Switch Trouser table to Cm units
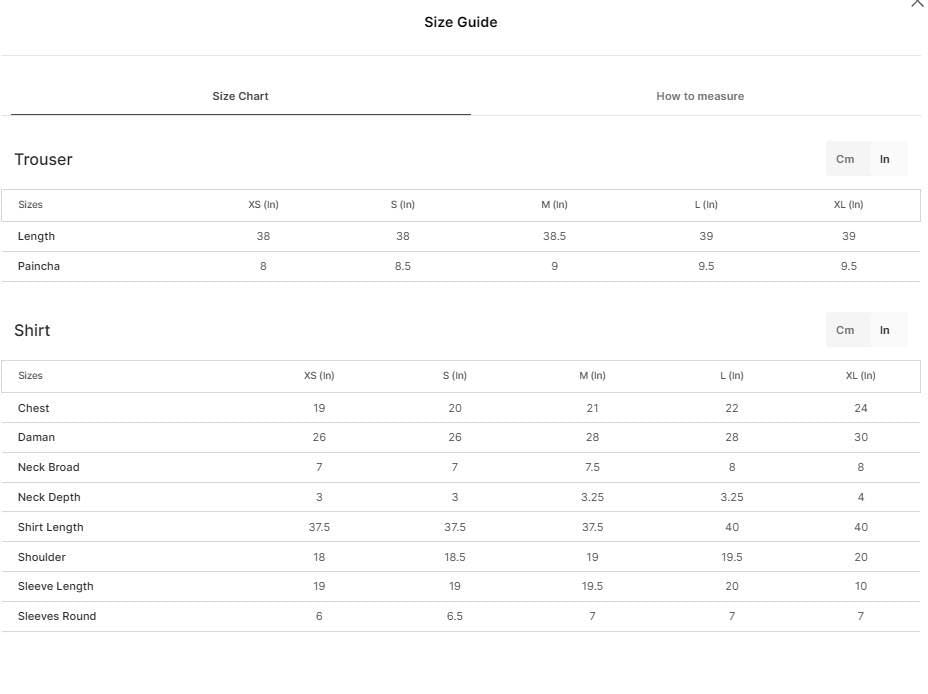The height and width of the screenshot is (694, 928). pyautogui.click(x=845, y=159)
